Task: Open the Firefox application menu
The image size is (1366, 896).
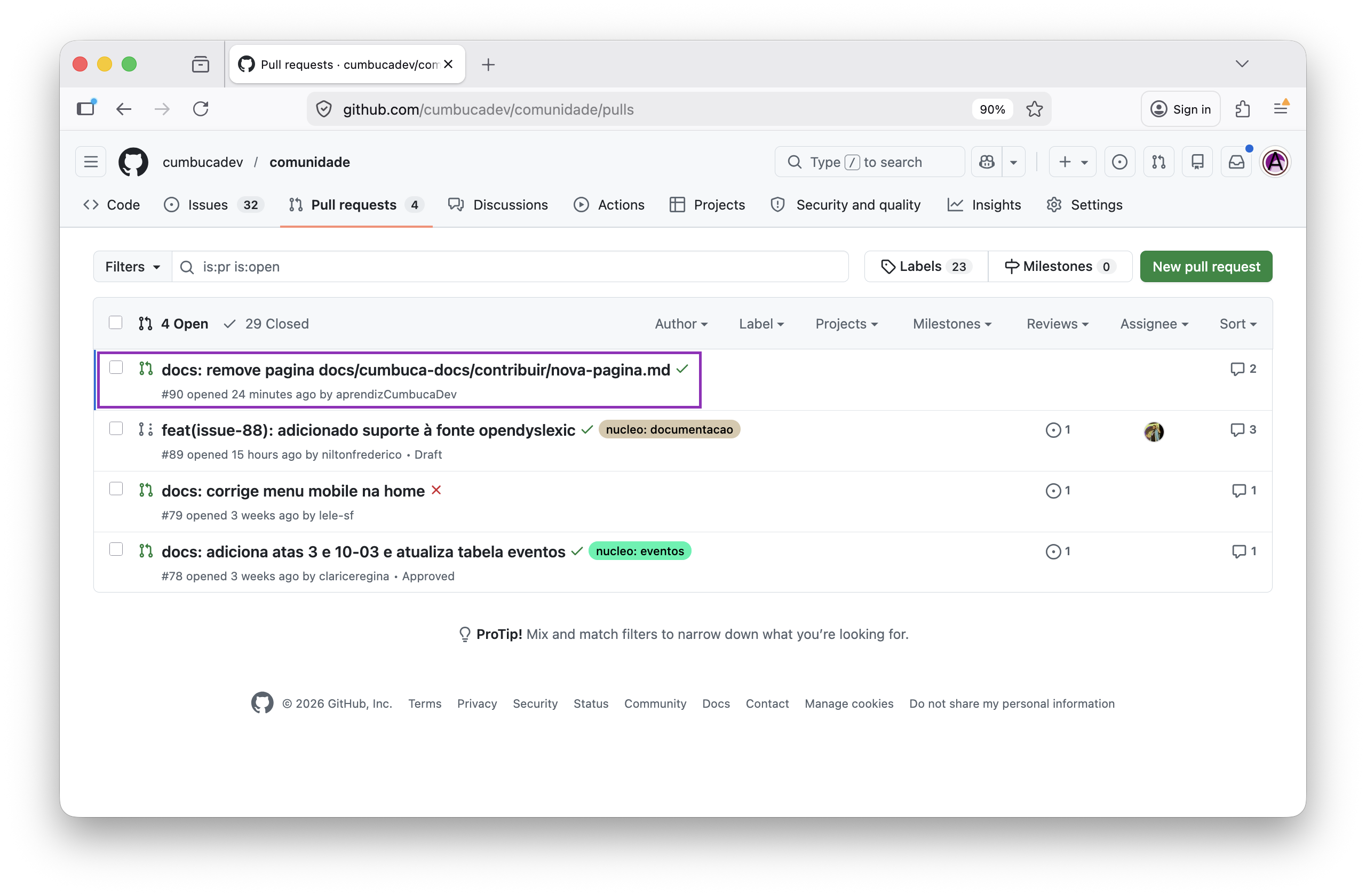Action: [x=1281, y=109]
